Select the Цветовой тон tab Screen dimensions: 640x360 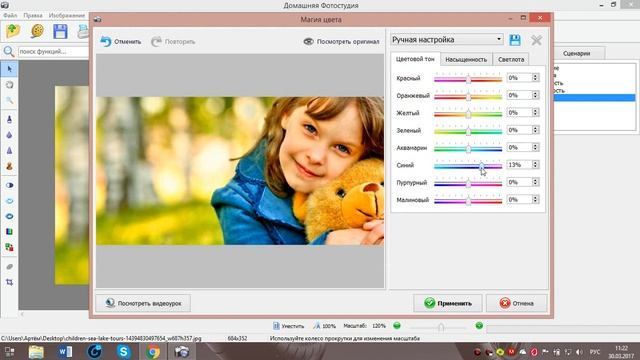tap(415, 59)
